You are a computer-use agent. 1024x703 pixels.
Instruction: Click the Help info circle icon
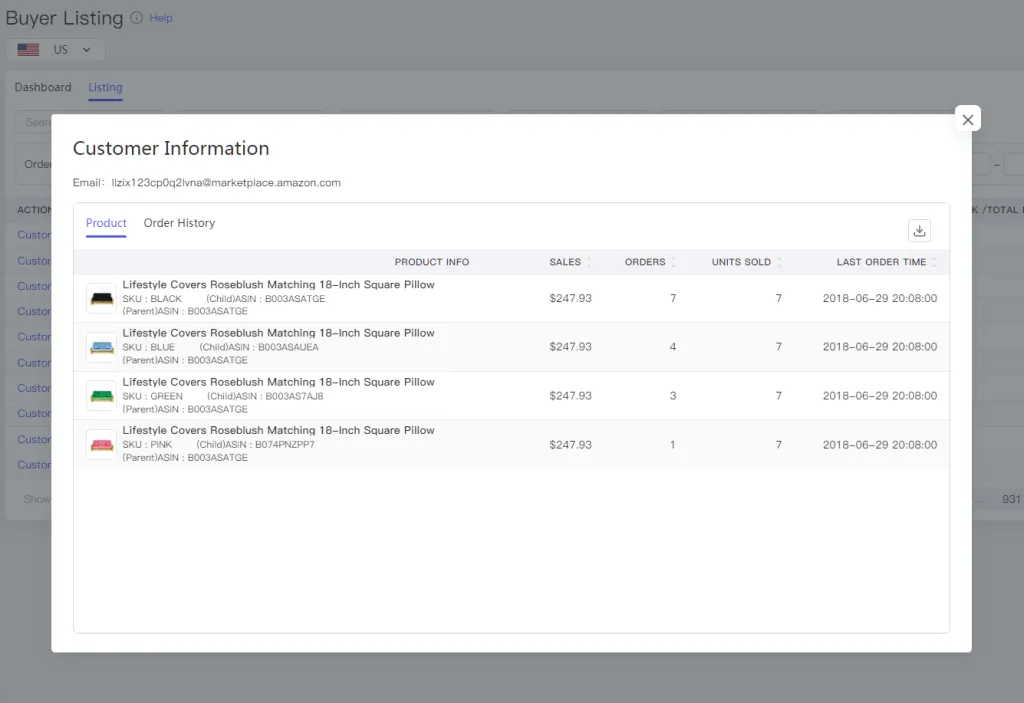139,17
